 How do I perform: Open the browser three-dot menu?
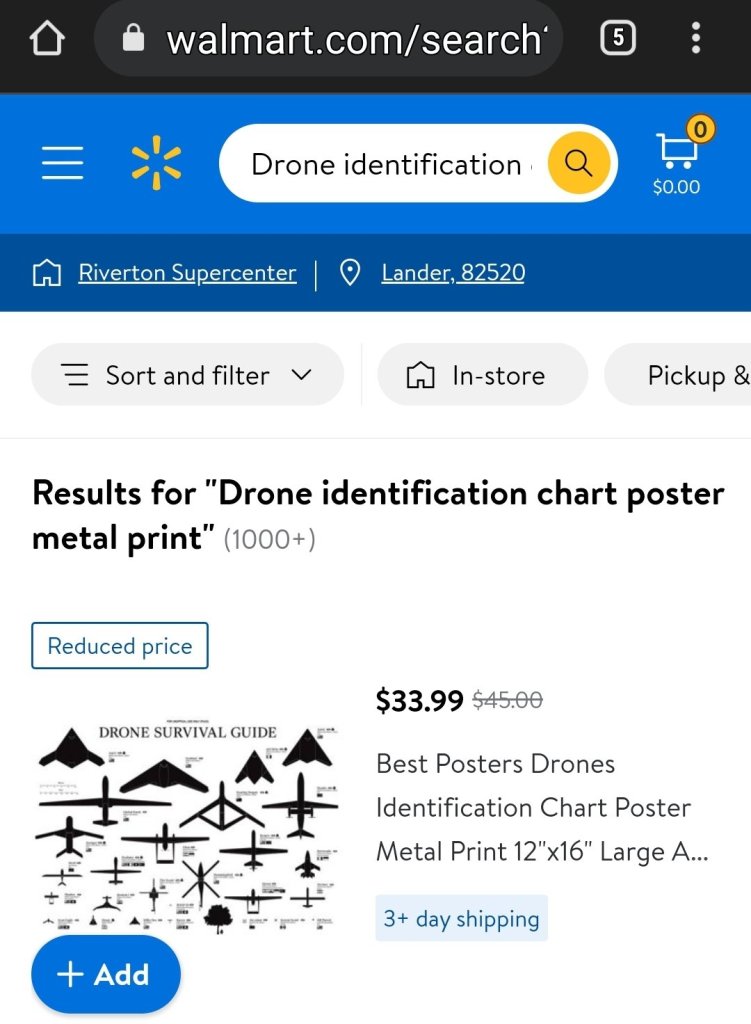click(696, 39)
